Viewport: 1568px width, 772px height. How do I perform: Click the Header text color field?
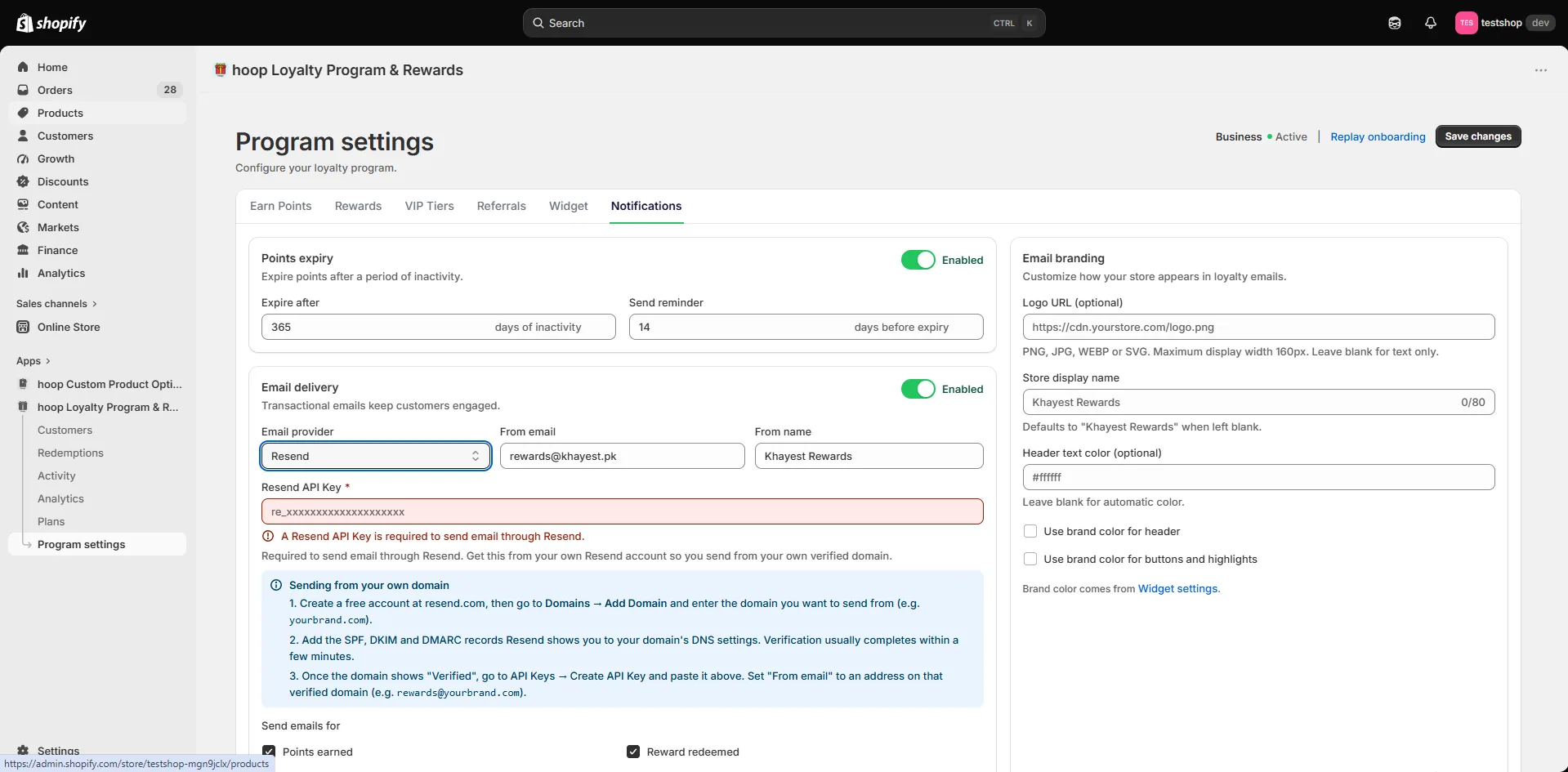(x=1258, y=477)
